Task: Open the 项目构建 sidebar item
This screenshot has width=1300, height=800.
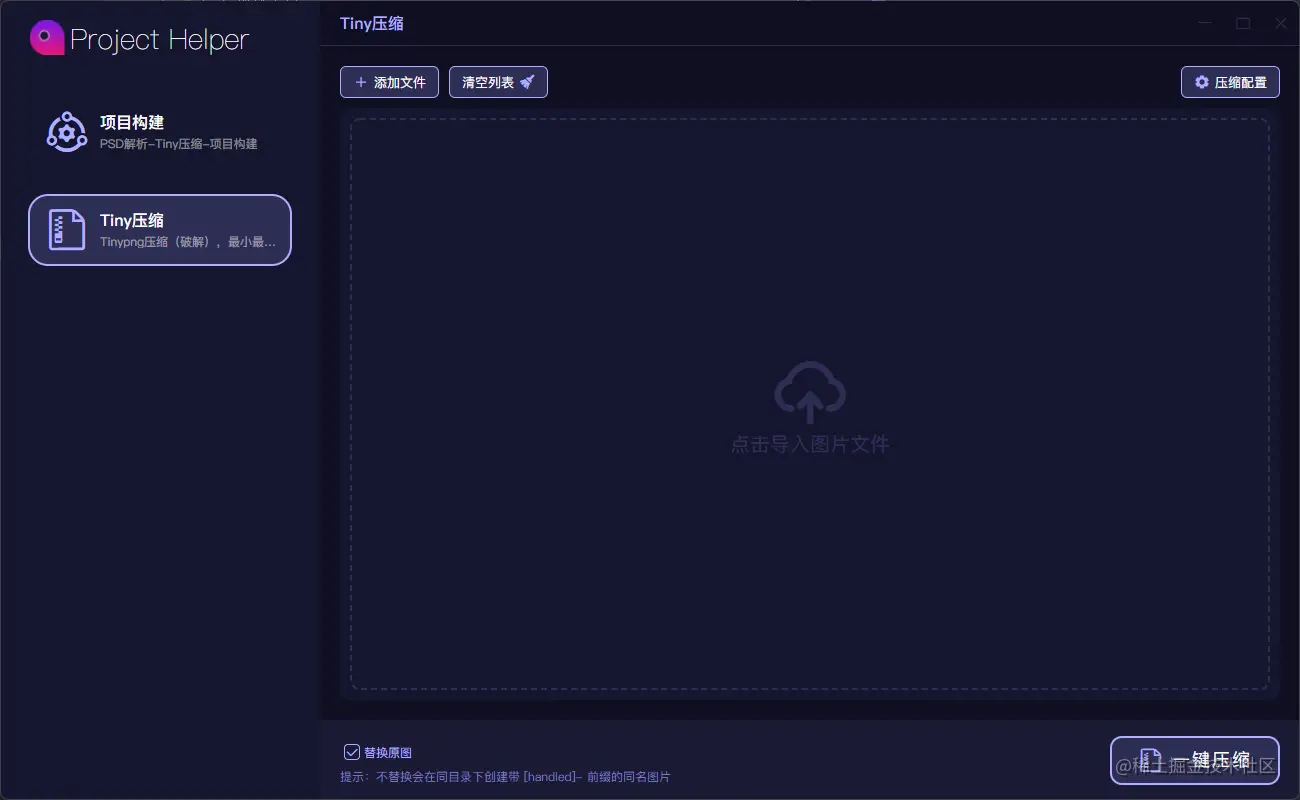Action: coord(160,132)
